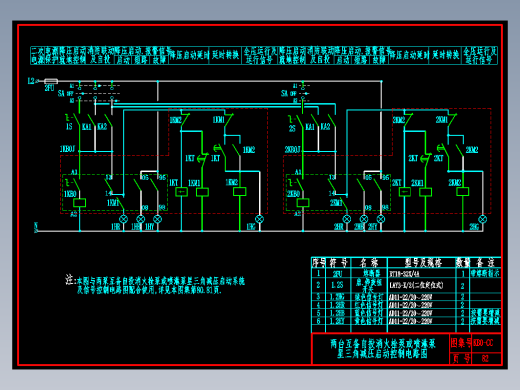This screenshot has height=390, width=520.
Task: Click the 页号 label in title block
Action: pyautogui.click(x=461, y=358)
